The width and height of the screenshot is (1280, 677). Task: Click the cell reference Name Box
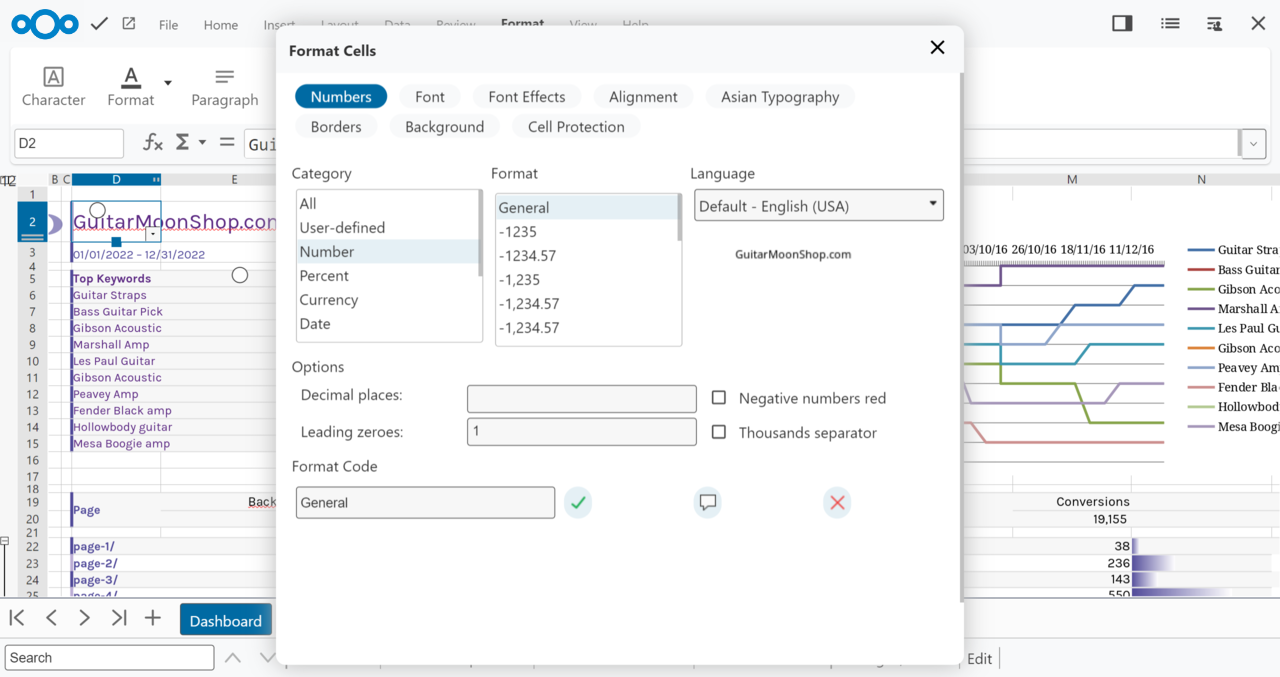click(x=69, y=143)
